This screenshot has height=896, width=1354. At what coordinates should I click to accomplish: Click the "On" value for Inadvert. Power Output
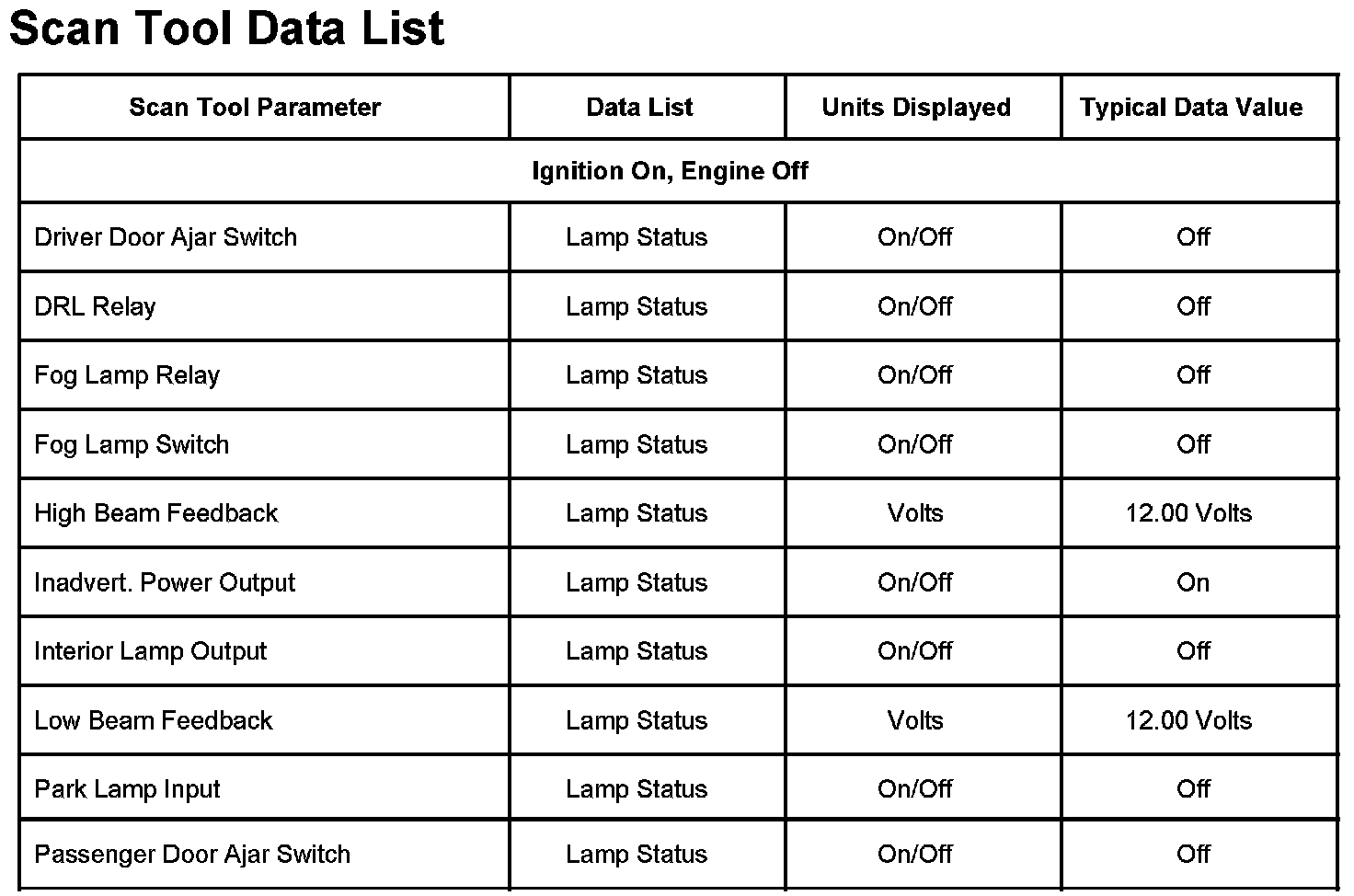(1193, 582)
